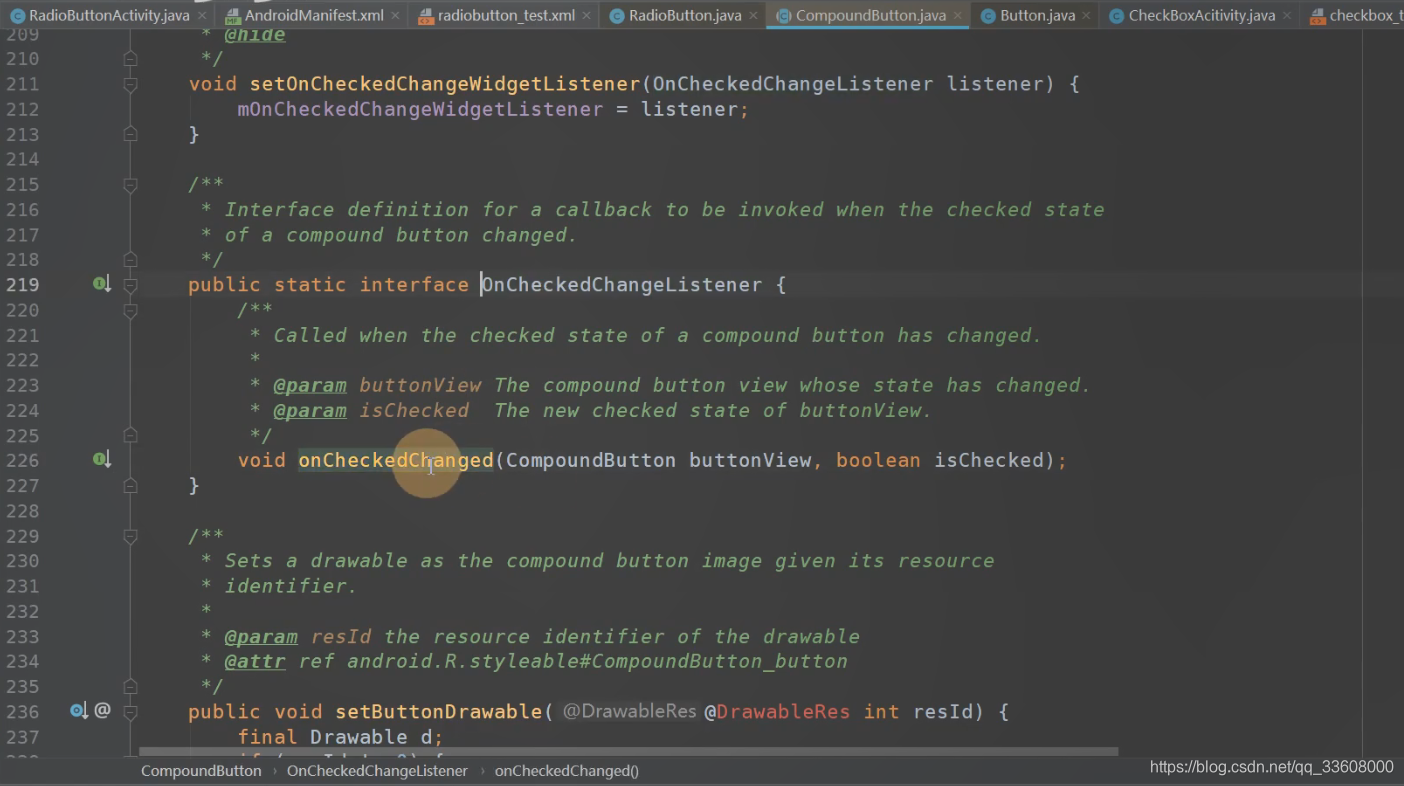This screenshot has width=1404, height=786.
Task: Click the @param tag before resId
Action: tap(260, 636)
